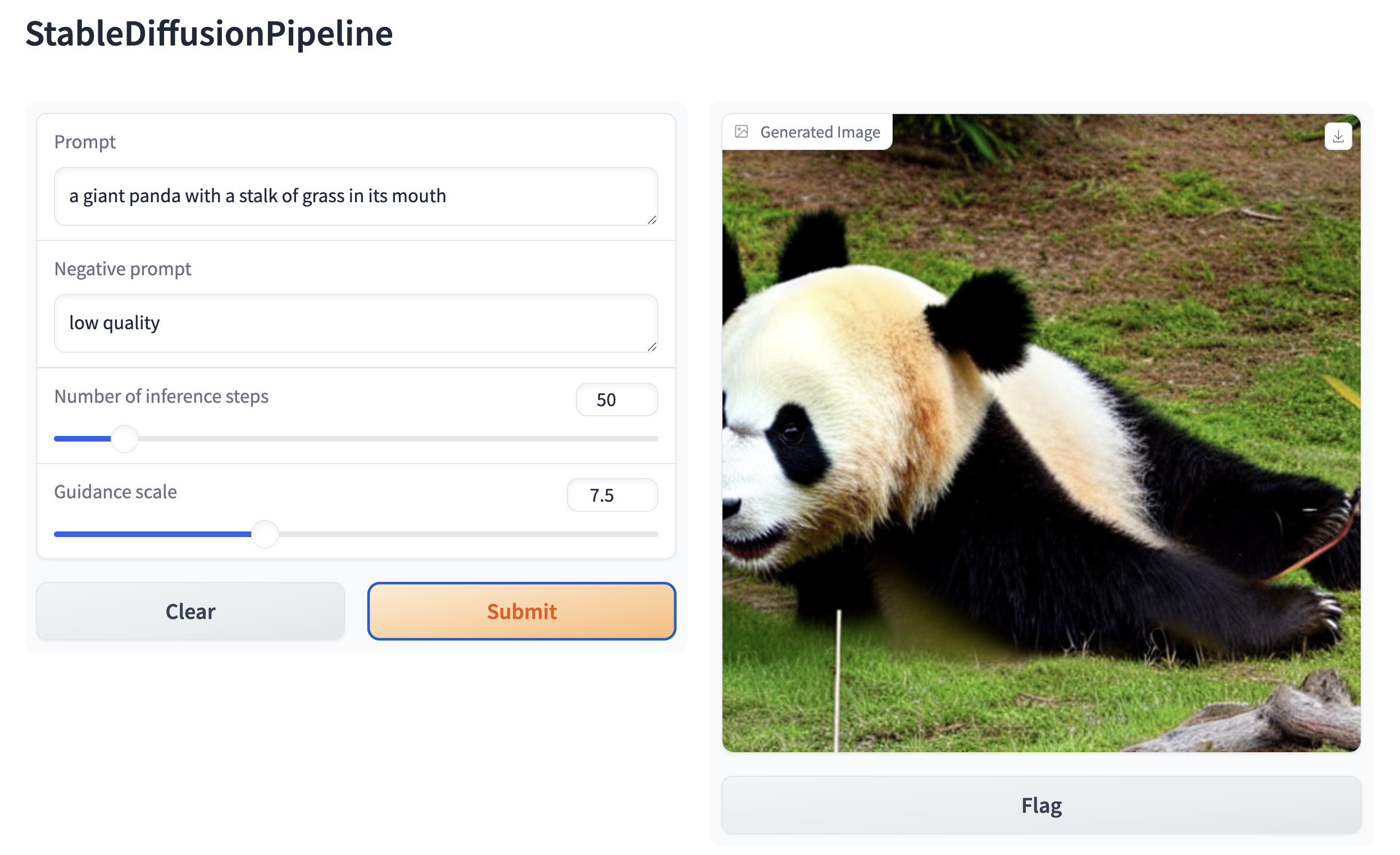Click the "Generated Image" label text
This screenshot has height=855, width=1400.
pos(819,132)
